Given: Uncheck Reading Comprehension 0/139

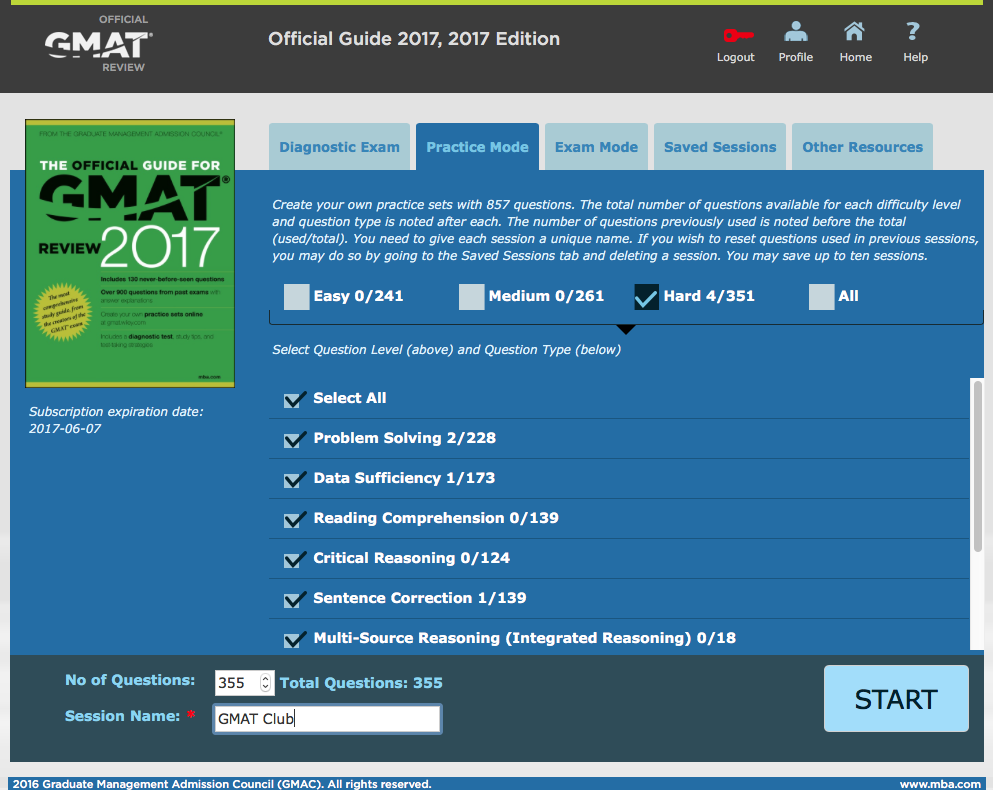Looking at the screenshot, I should click(x=294, y=519).
